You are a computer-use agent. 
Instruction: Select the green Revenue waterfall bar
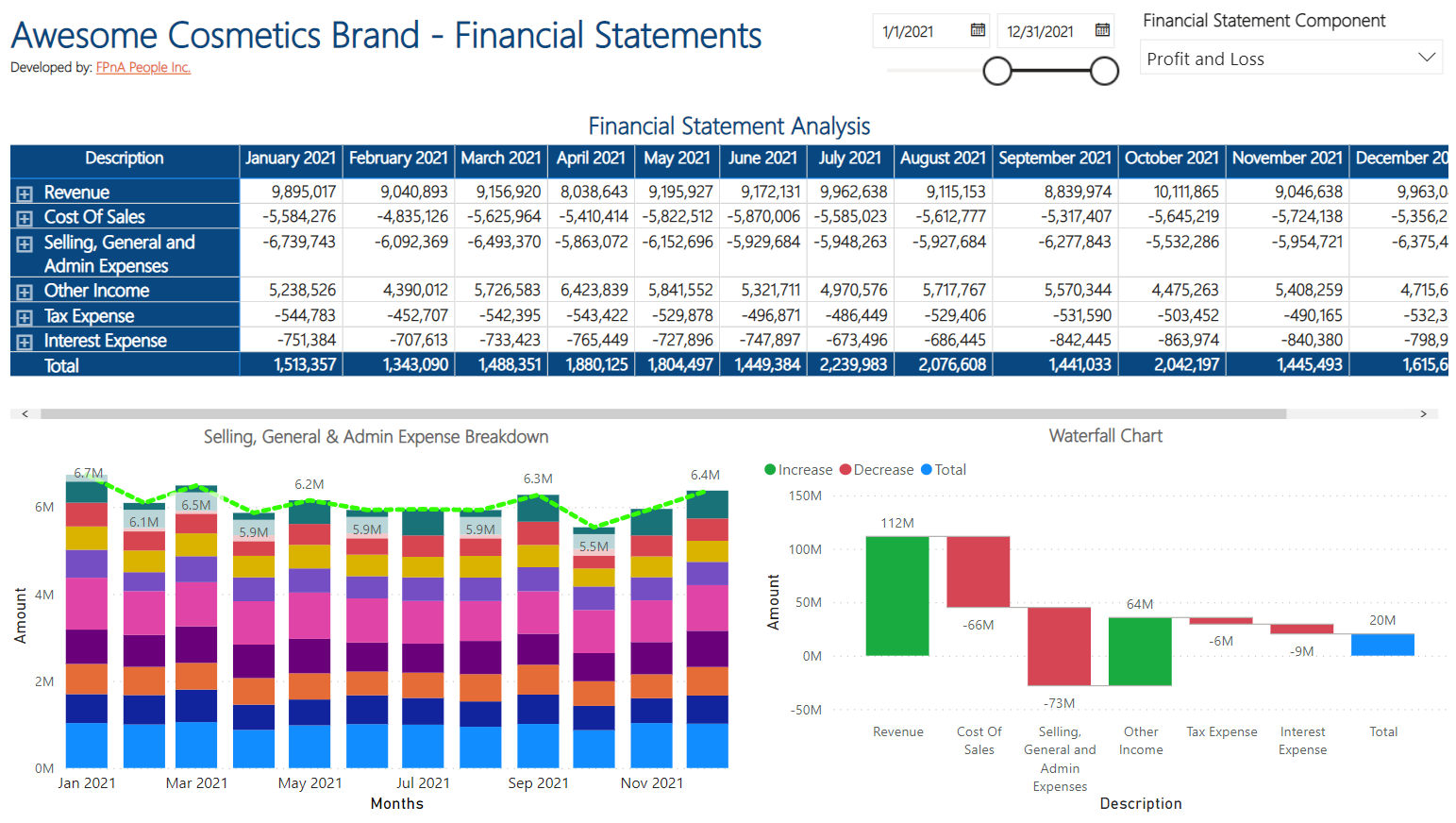pos(897,596)
